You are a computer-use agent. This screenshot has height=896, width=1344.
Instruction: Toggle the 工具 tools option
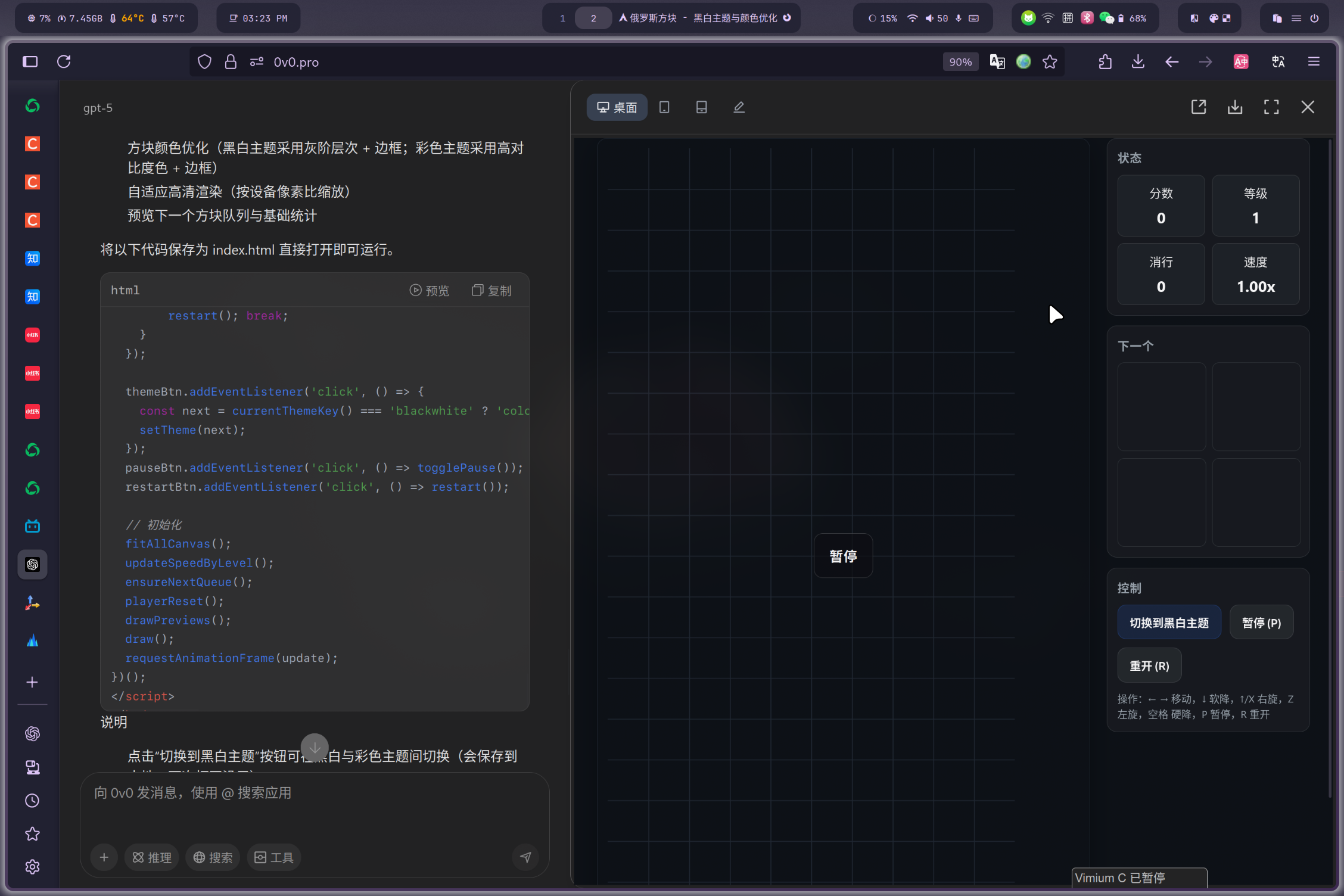274,857
